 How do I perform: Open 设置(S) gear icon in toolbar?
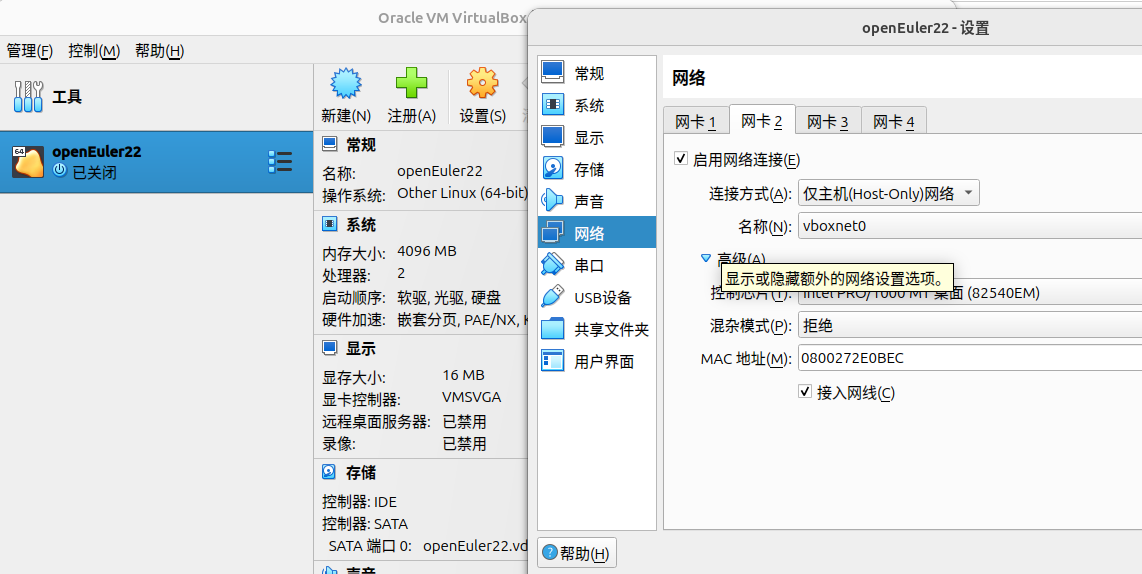click(482, 84)
